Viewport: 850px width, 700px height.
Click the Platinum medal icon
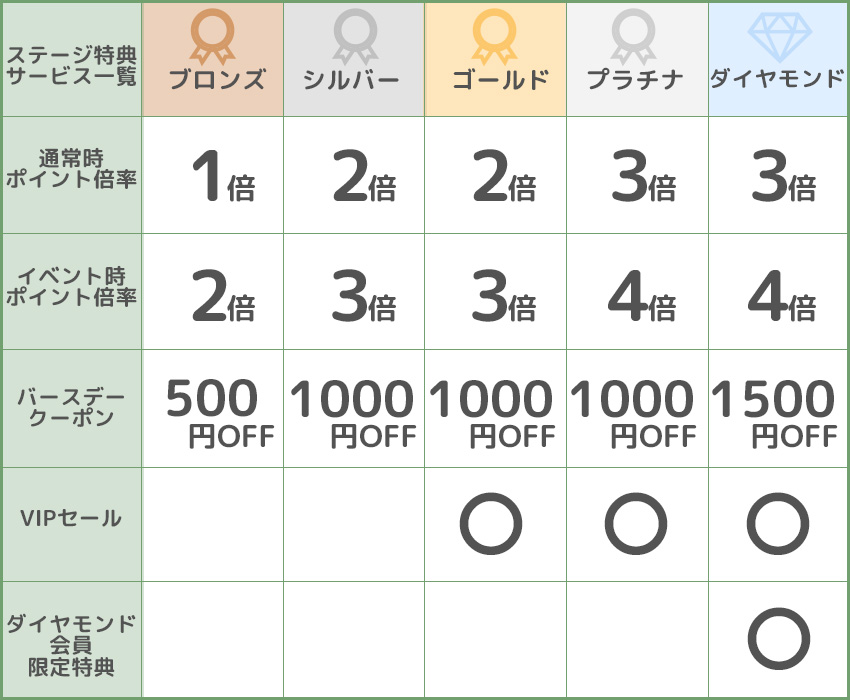click(636, 36)
